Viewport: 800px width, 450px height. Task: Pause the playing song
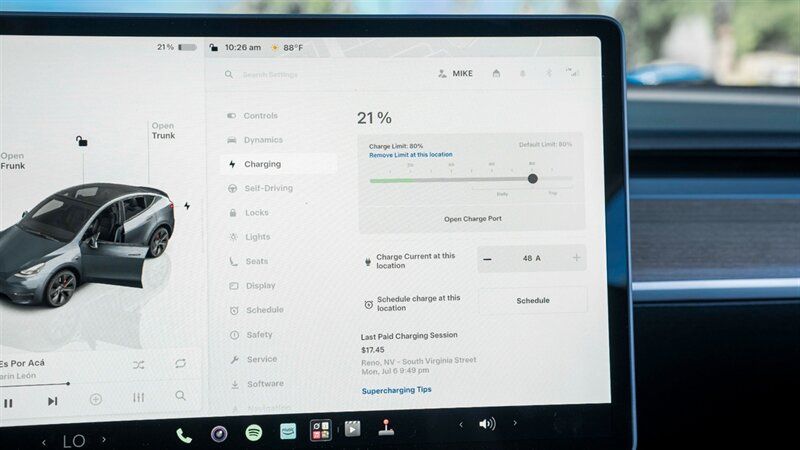tap(8, 403)
